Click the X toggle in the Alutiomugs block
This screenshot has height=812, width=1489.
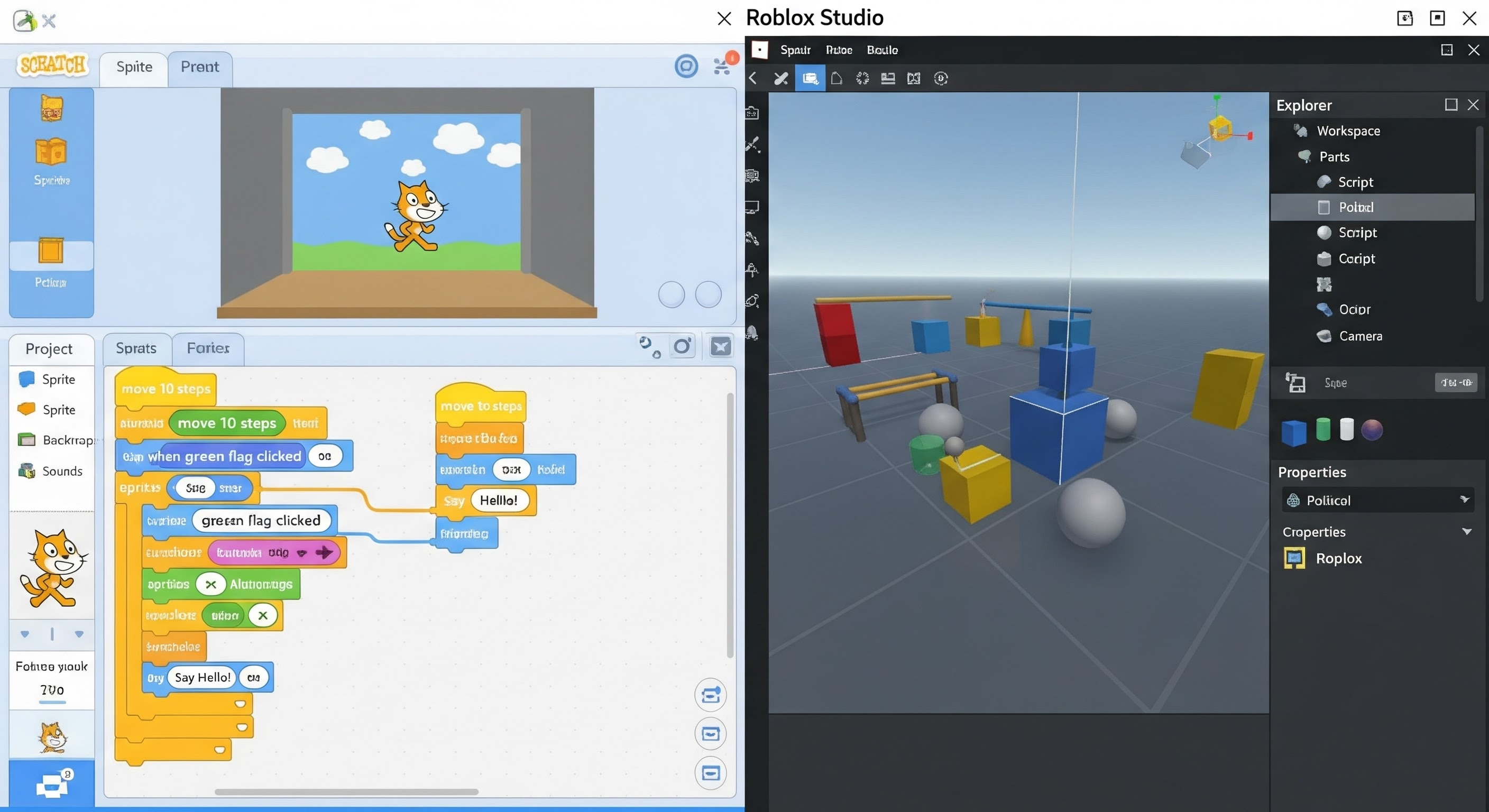click(x=210, y=584)
